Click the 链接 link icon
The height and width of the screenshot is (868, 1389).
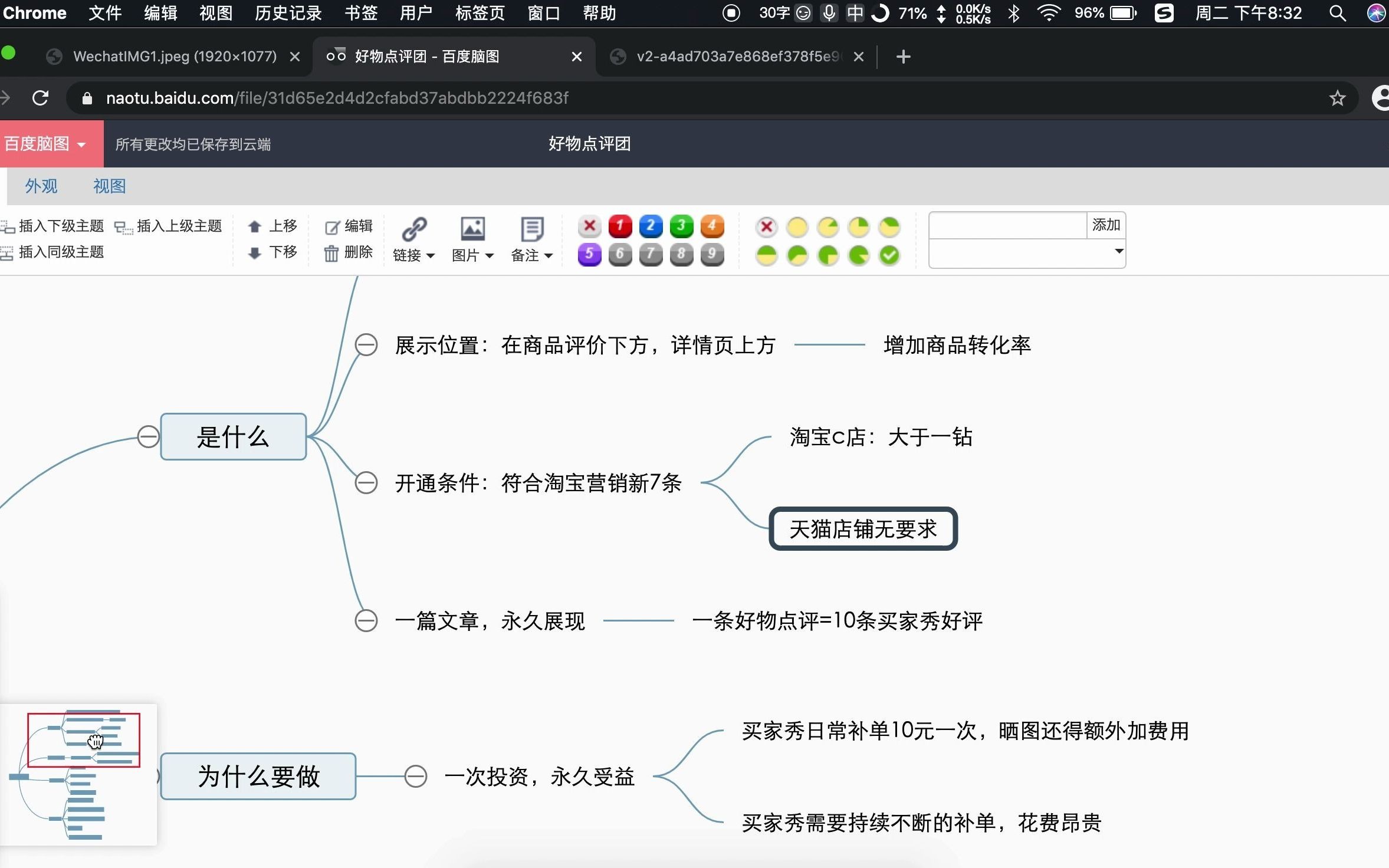[414, 229]
